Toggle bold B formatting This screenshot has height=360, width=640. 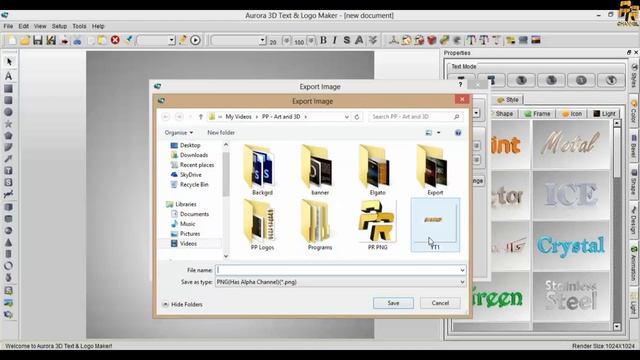pos(323,40)
